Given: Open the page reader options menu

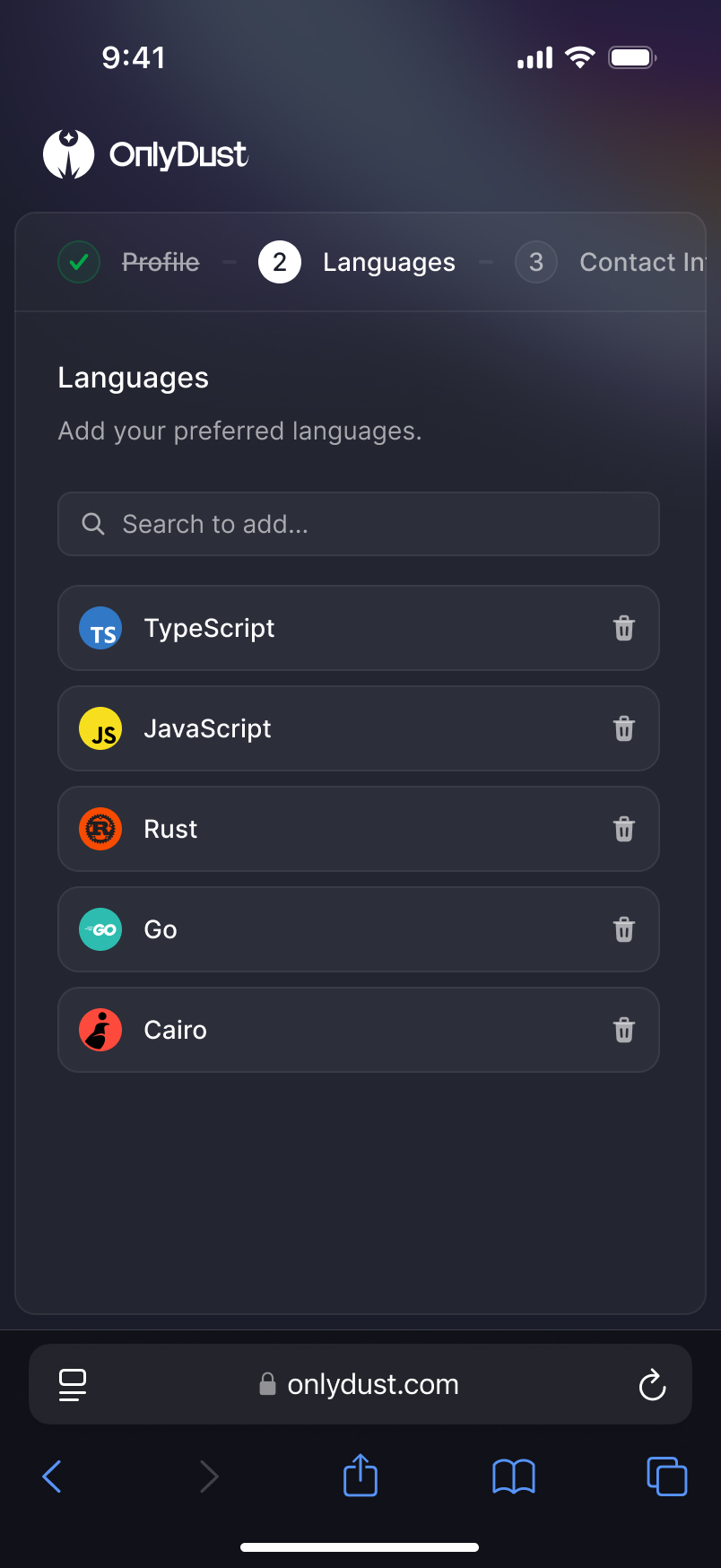Looking at the screenshot, I should tap(73, 1385).
